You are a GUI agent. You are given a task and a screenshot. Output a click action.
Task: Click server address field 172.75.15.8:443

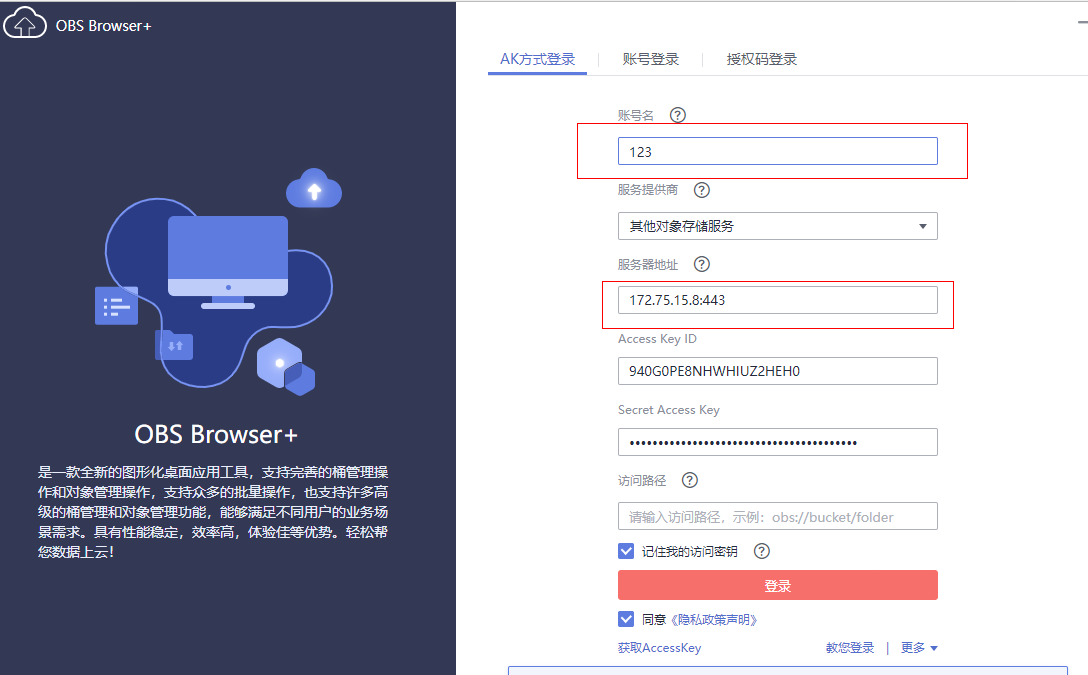coord(778,300)
